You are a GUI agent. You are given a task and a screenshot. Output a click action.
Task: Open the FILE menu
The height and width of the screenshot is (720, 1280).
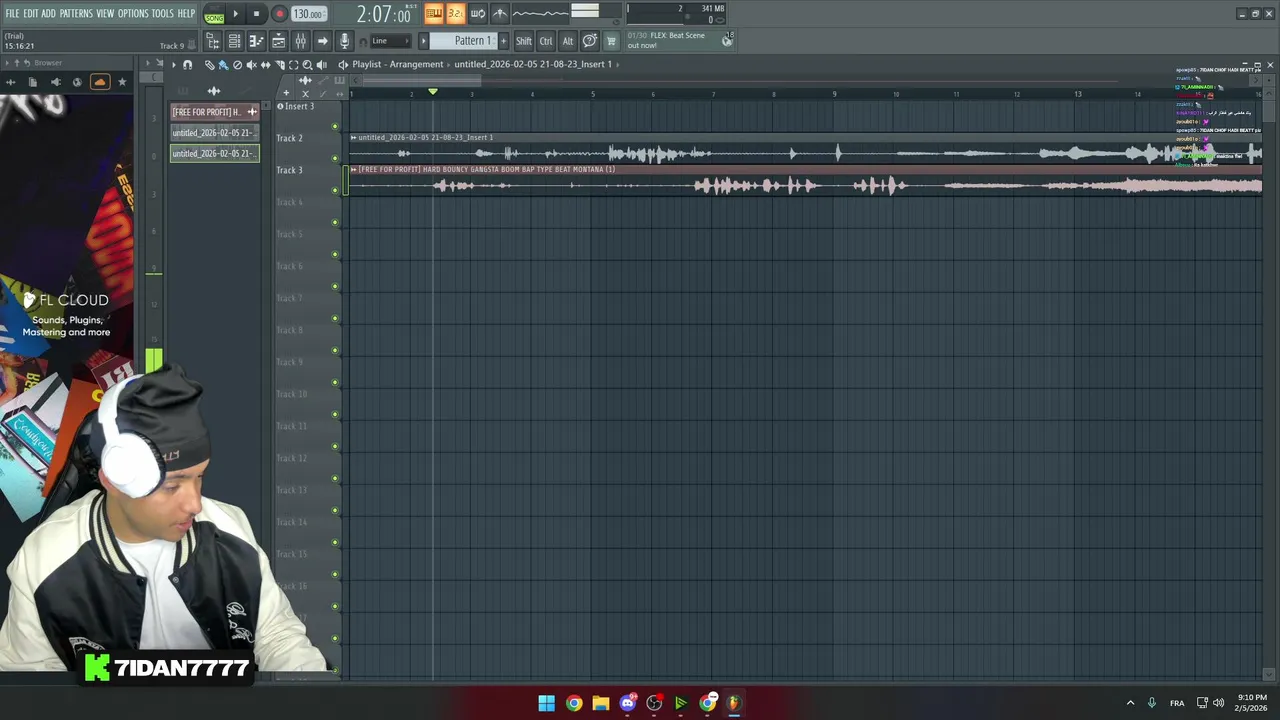[x=12, y=13]
